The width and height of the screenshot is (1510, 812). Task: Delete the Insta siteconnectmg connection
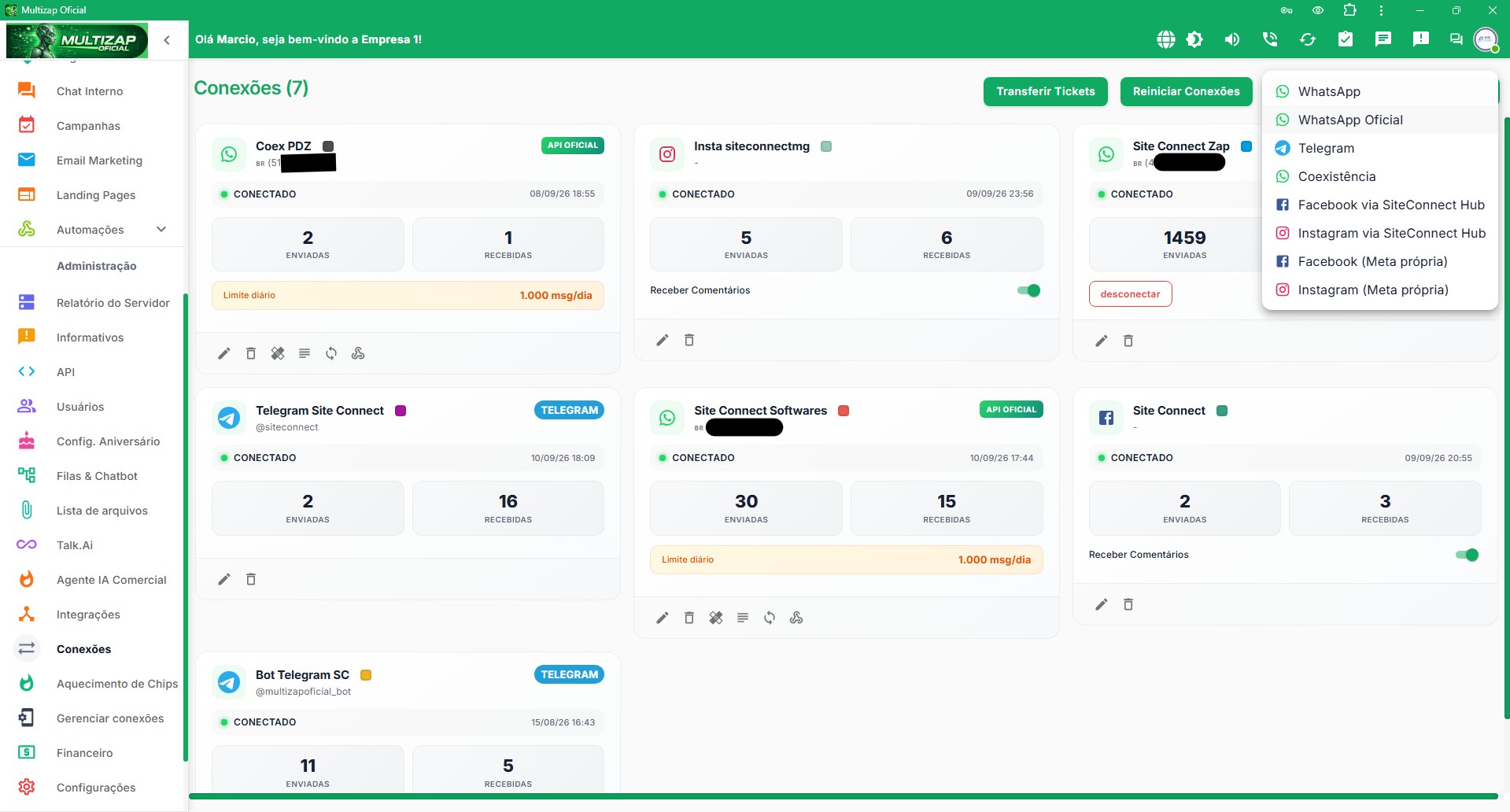689,340
